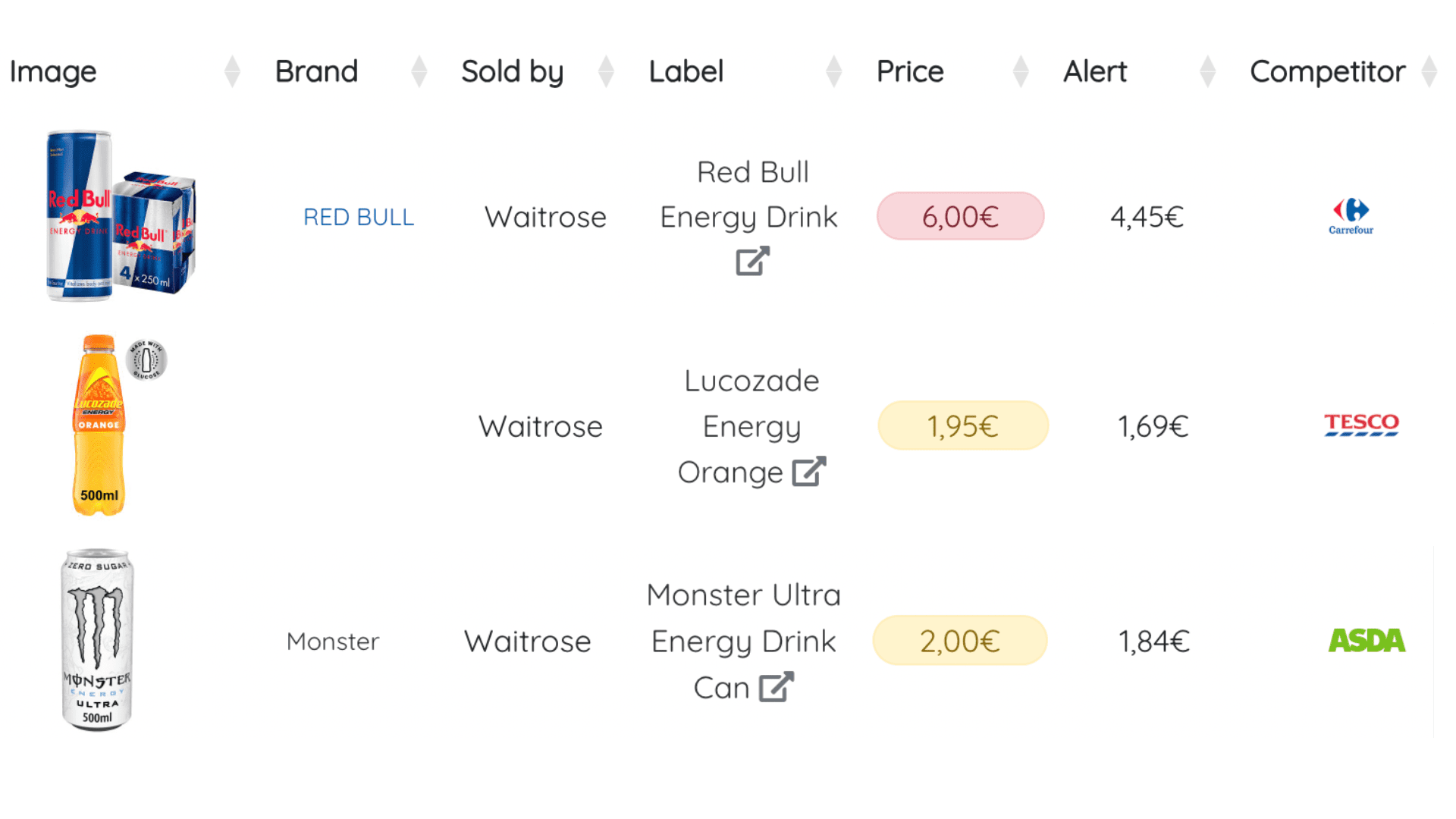Select the Brand column header
This screenshot has width=1456, height=819.
point(316,71)
